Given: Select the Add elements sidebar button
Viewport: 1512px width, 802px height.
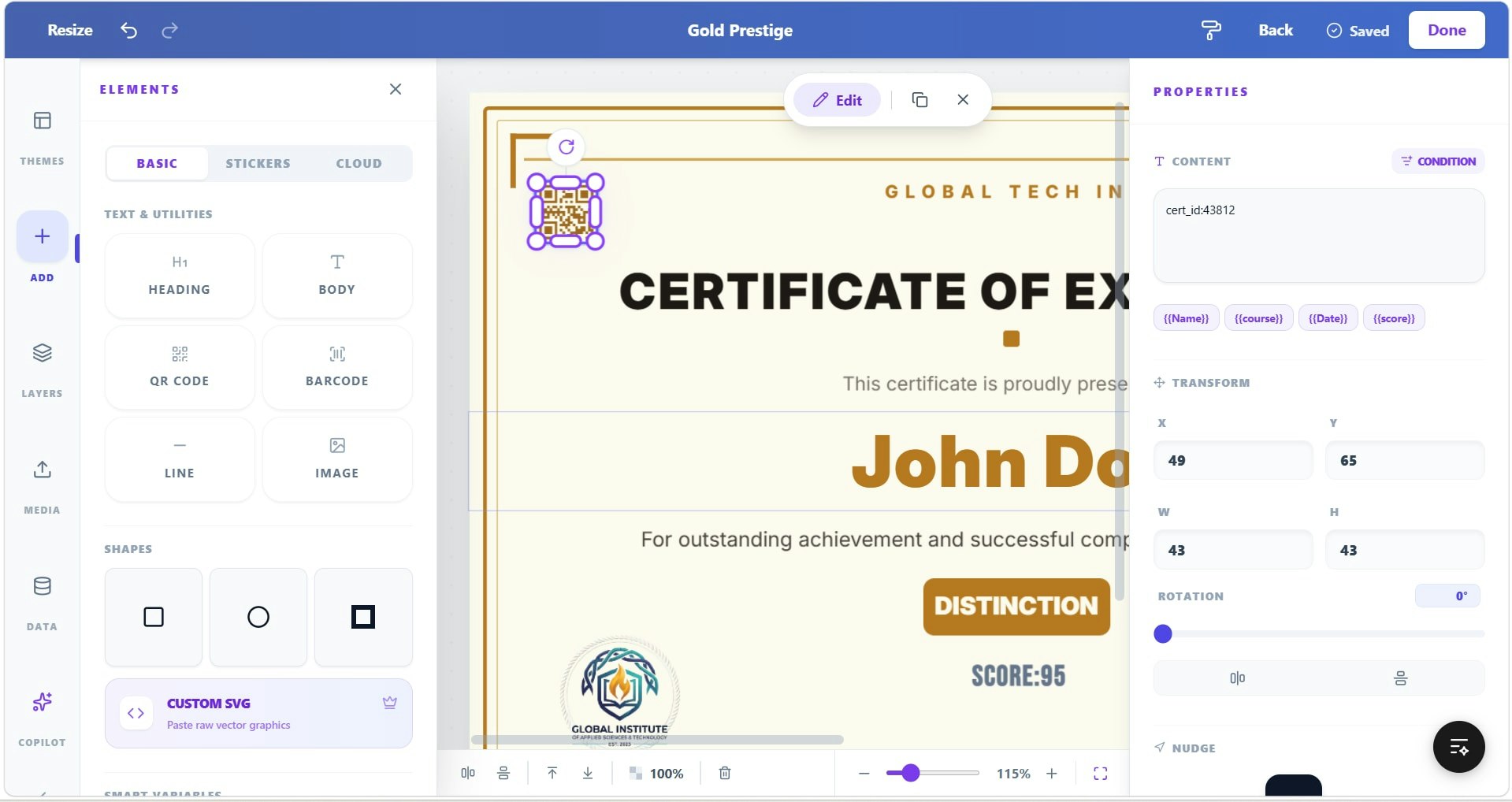Looking at the screenshot, I should 42,236.
